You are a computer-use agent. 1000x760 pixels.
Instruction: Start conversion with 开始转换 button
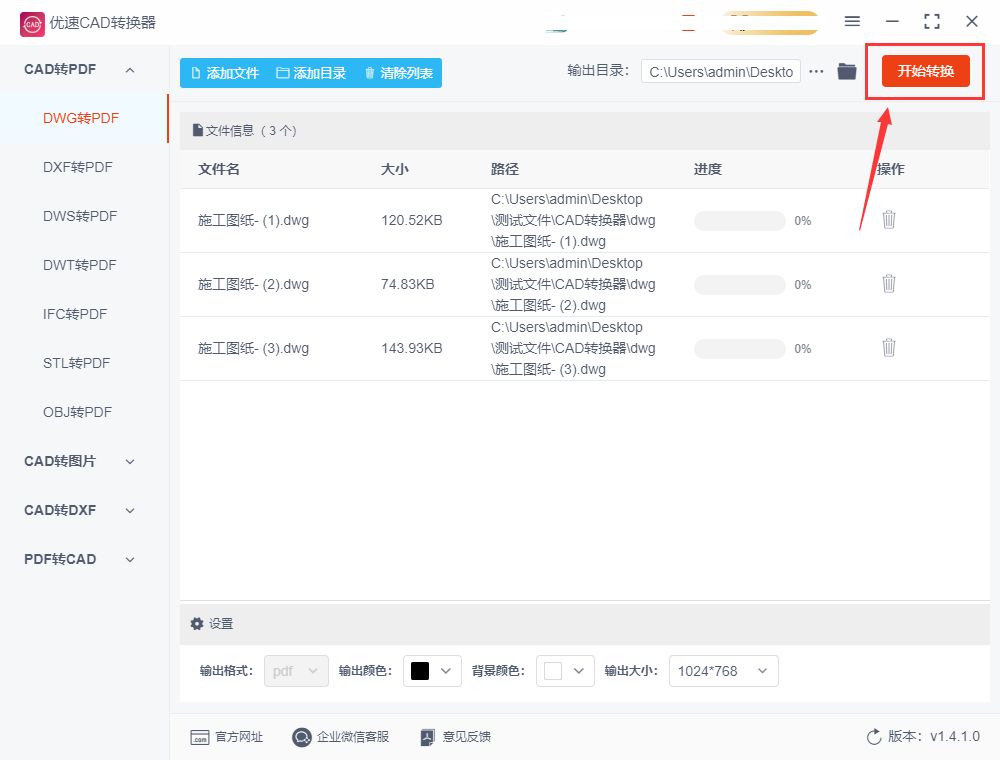pos(925,71)
